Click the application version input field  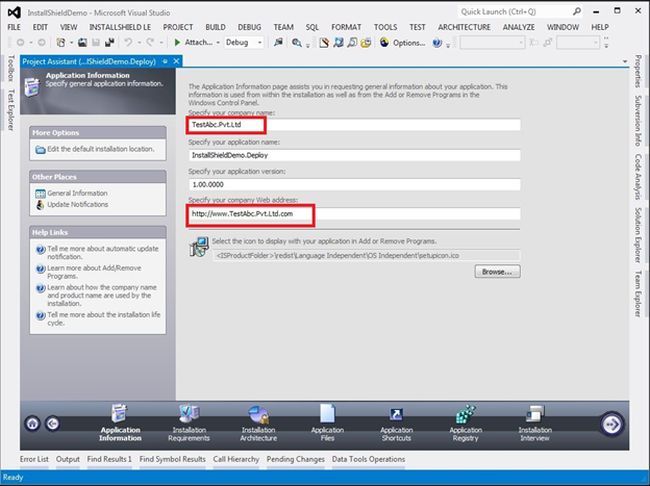pyautogui.click(x=354, y=185)
